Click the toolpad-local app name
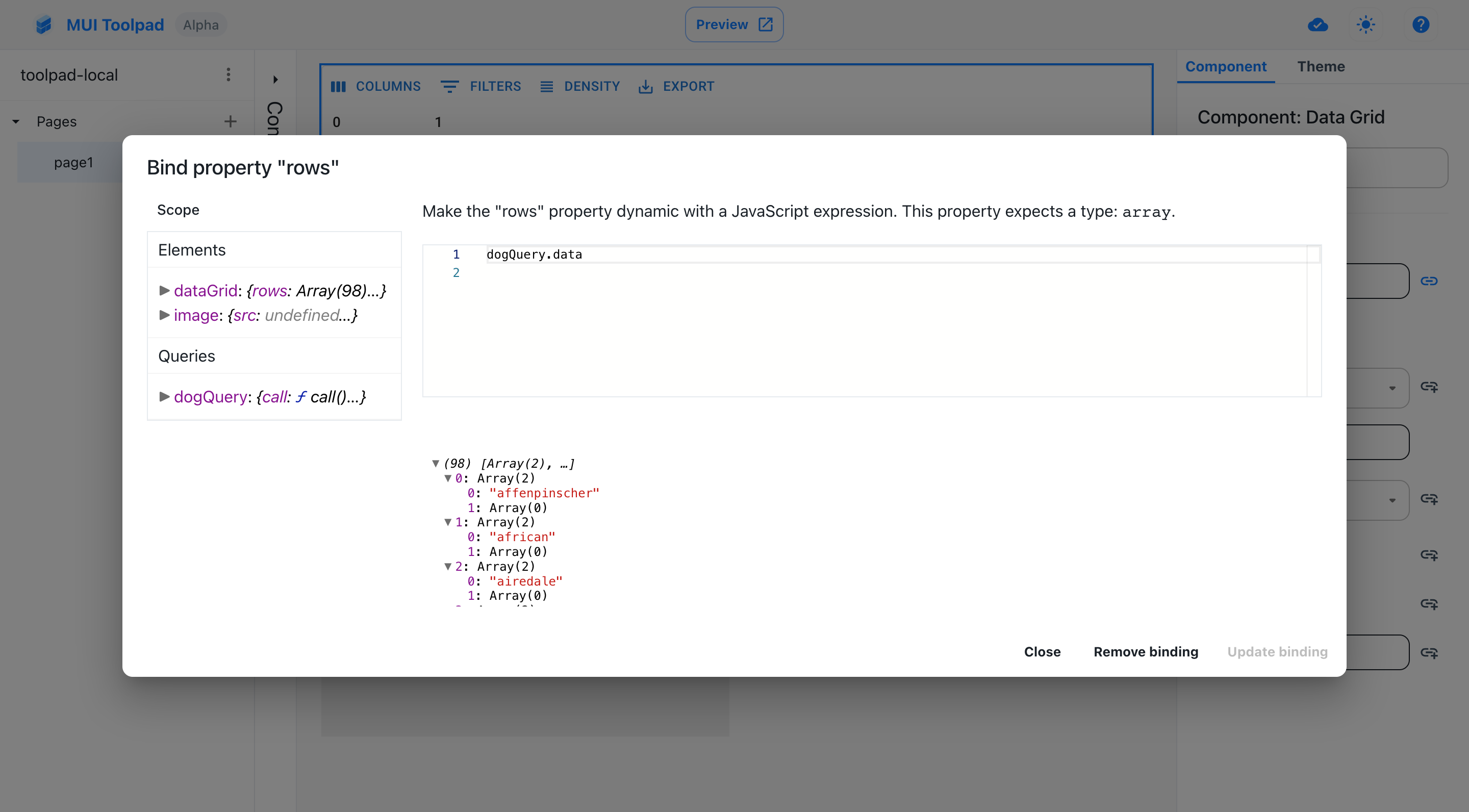The width and height of the screenshot is (1469, 812). tap(69, 74)
